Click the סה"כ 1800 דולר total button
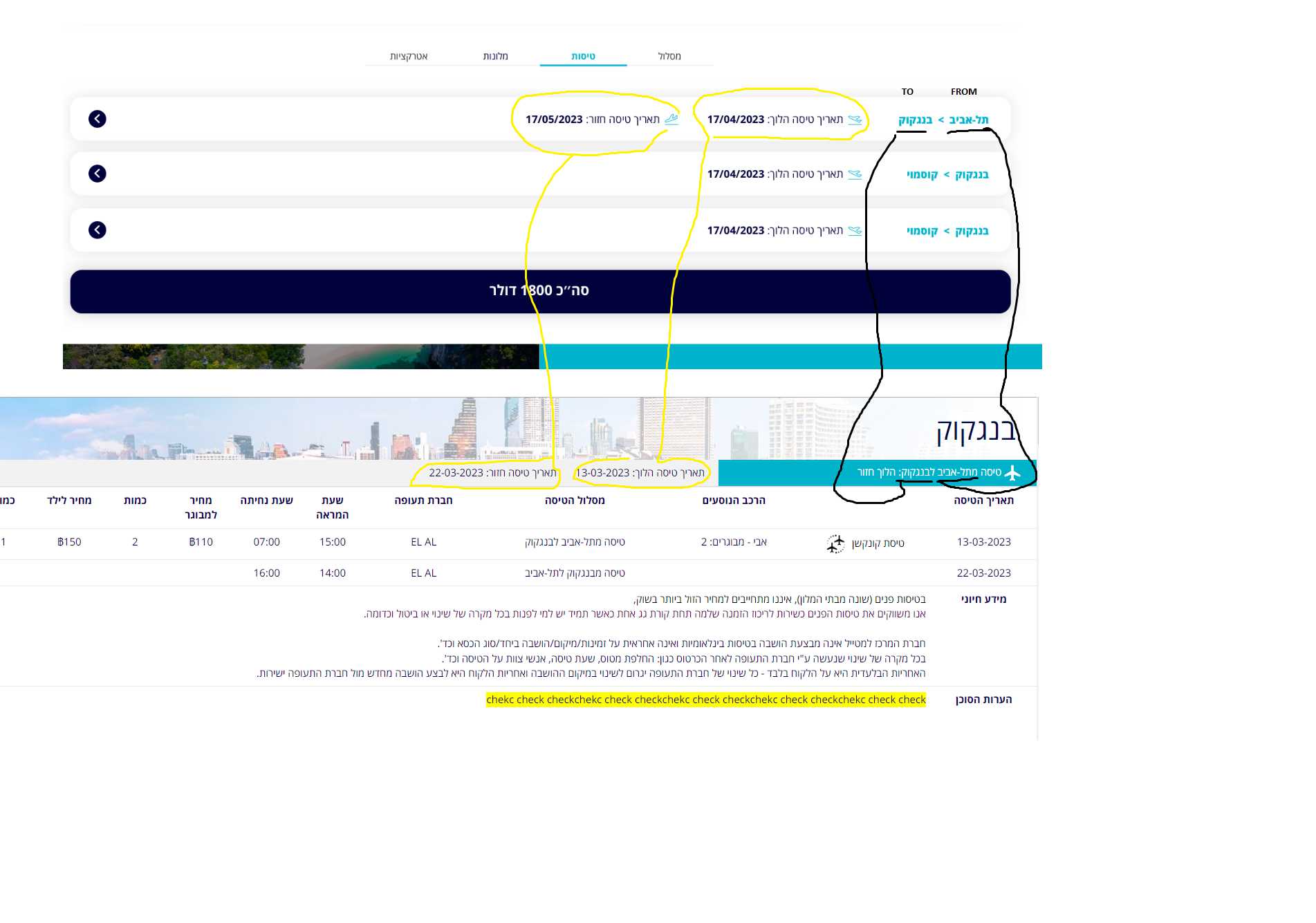 pos(540,291)
